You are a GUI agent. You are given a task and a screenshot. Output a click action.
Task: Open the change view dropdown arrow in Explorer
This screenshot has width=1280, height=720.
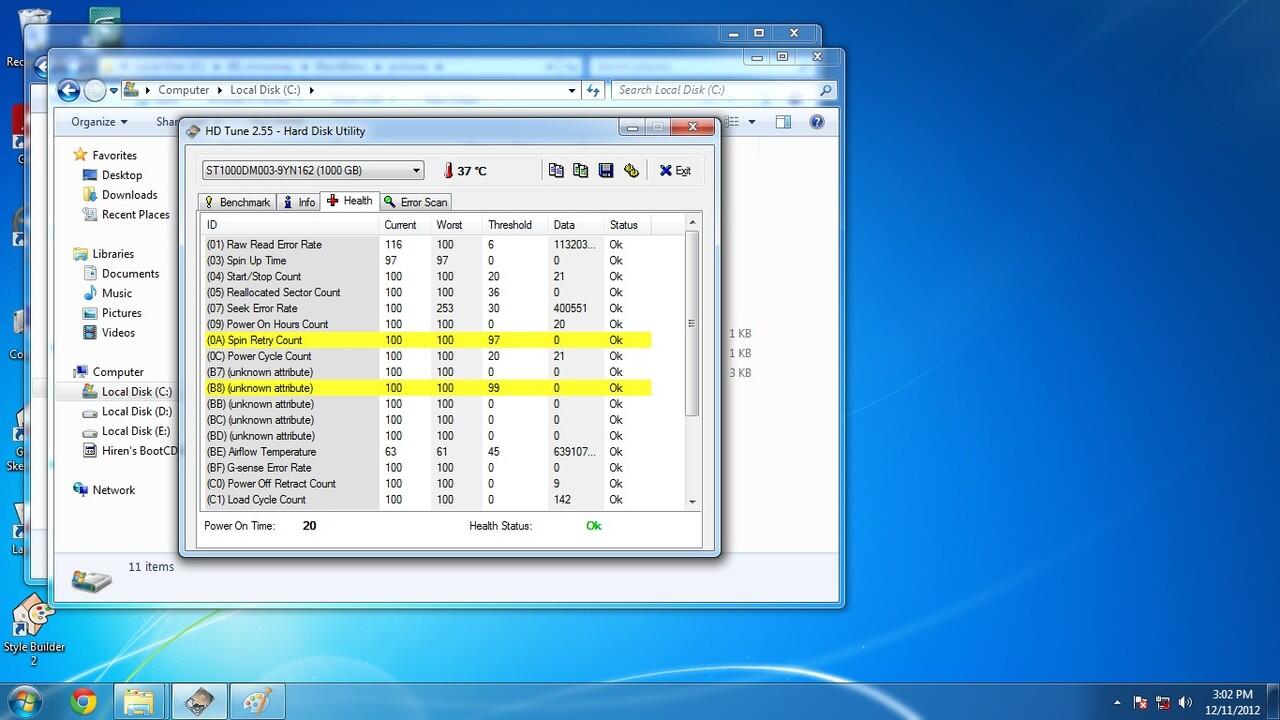752,122
